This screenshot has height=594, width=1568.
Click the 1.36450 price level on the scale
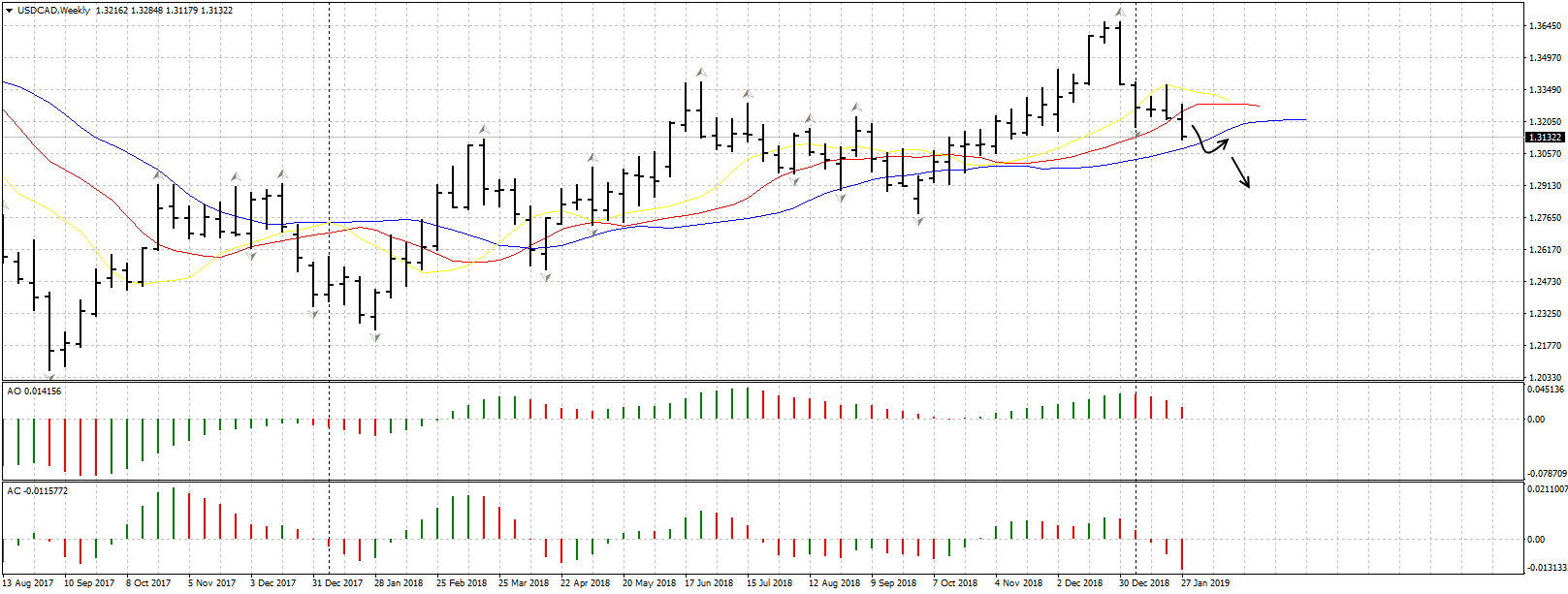1544,26
